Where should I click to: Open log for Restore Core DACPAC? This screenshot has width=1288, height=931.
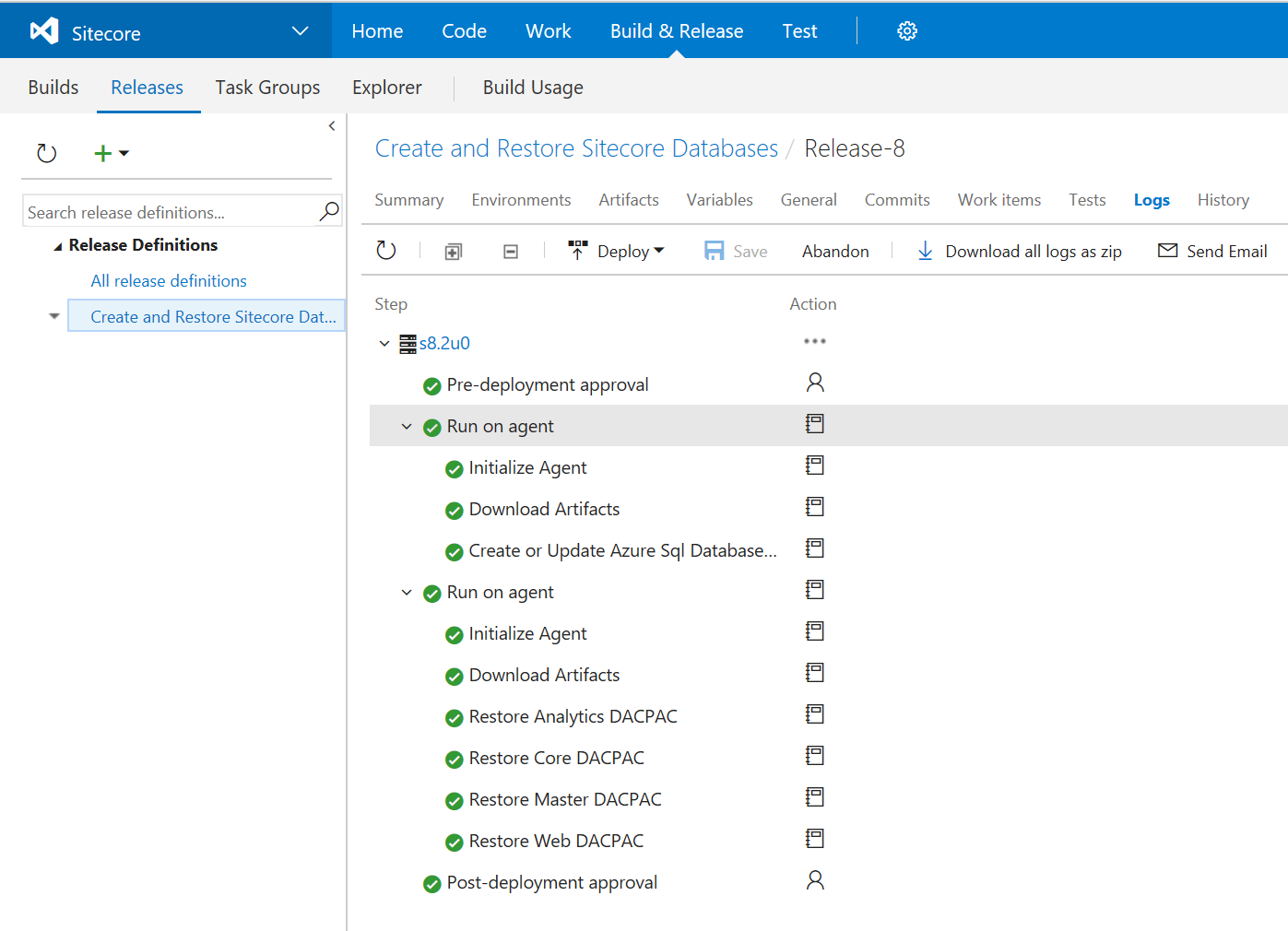(814, 756)
